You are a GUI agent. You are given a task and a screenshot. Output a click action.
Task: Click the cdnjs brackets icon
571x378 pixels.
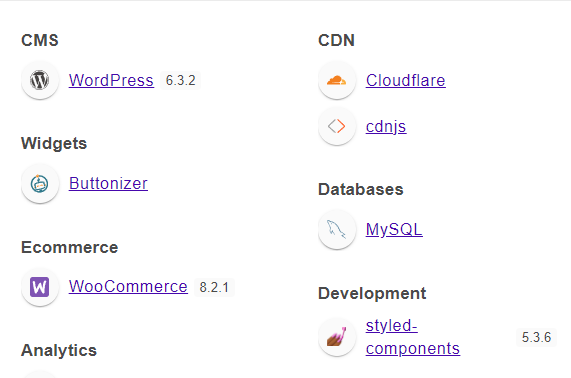click(337, 126)
